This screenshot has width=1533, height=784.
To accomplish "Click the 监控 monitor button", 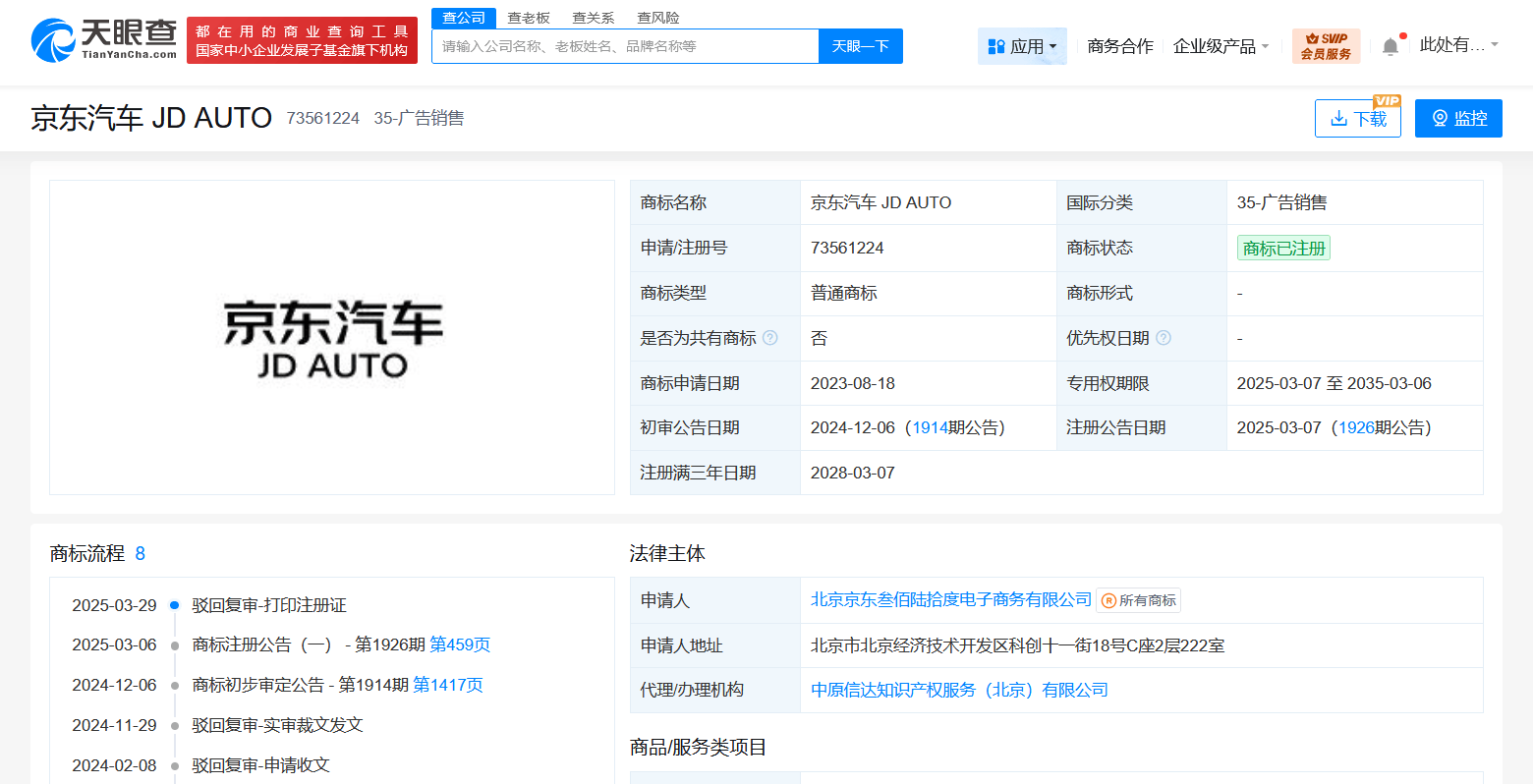I will pos(1458,119).
